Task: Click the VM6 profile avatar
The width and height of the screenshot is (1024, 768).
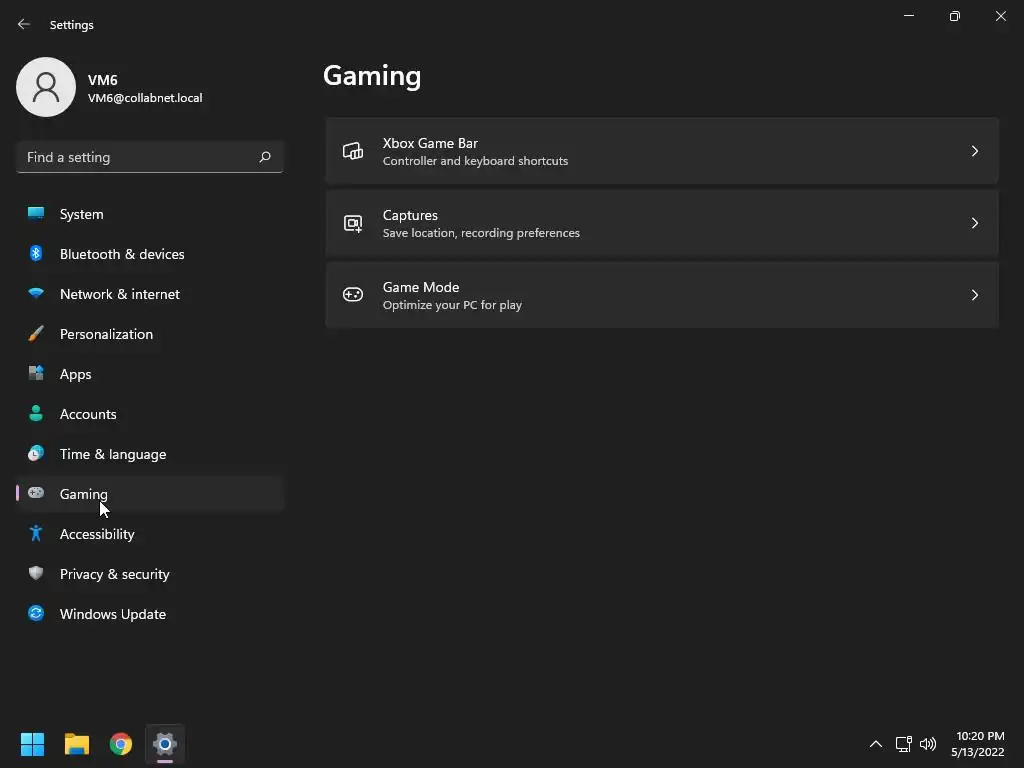Action: point(46,87)
